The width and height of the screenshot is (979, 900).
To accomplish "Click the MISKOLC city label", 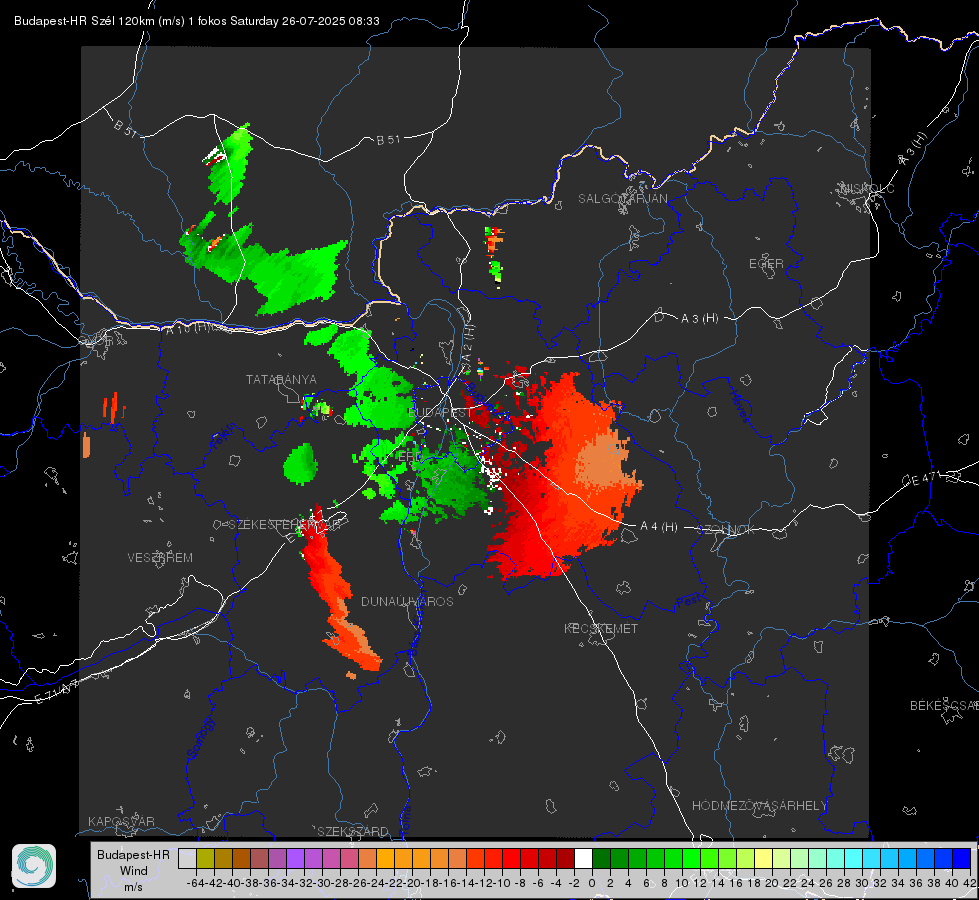I will [x=867, y=188].
